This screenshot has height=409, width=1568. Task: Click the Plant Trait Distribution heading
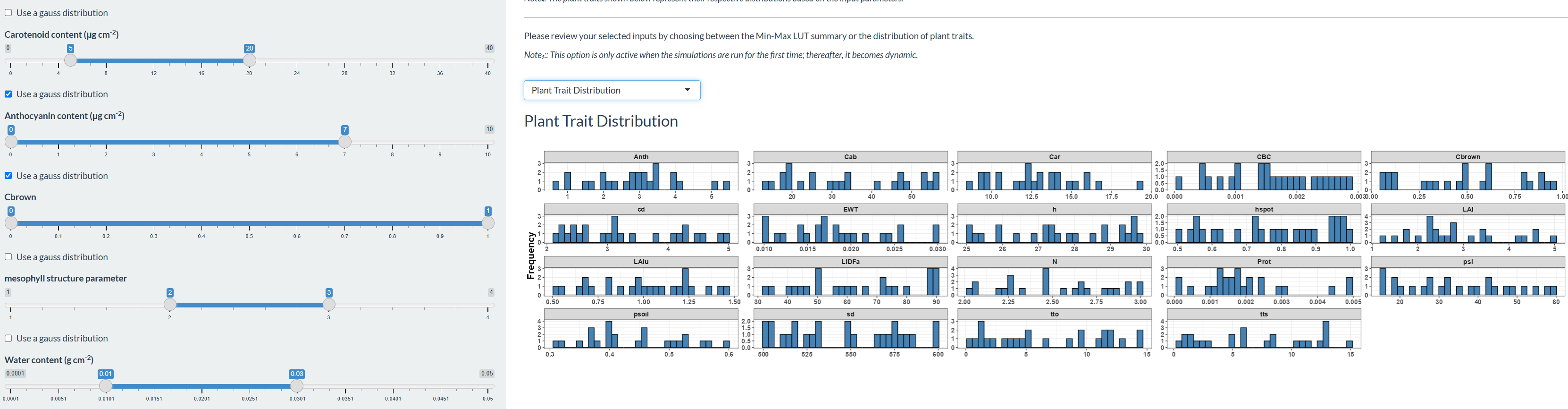click(601, 121)
